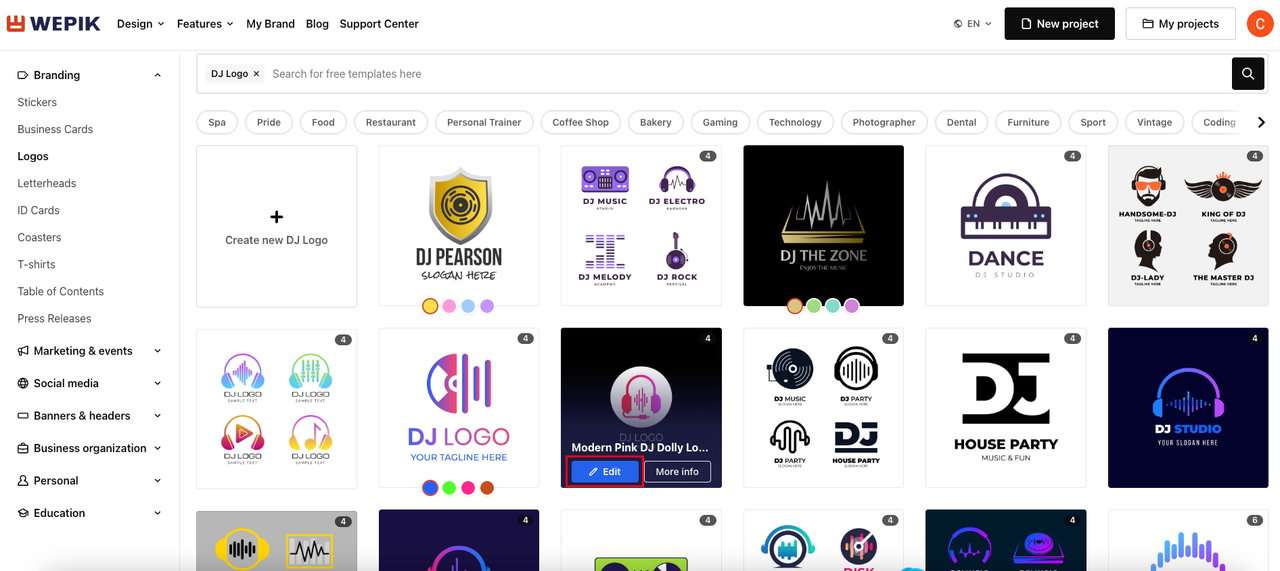This screenshot has height=571, width=1280.
Task: Open the Blog link
Action: [317, 24]
